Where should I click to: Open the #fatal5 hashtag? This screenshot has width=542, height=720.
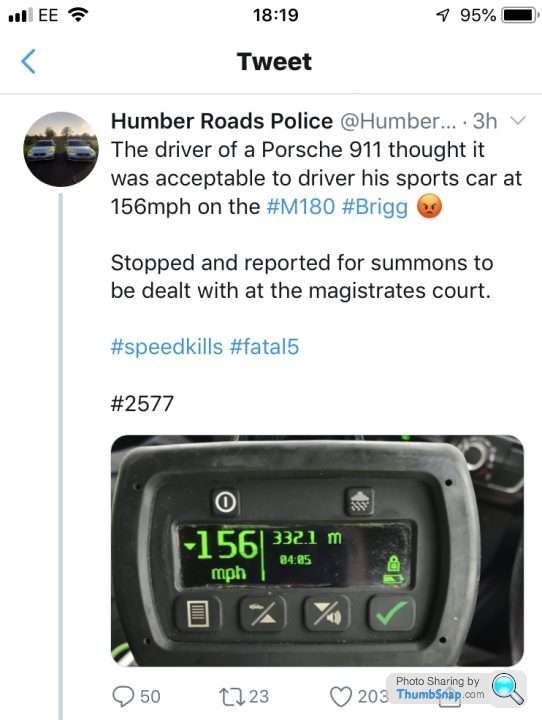click(x=264, y=346)
